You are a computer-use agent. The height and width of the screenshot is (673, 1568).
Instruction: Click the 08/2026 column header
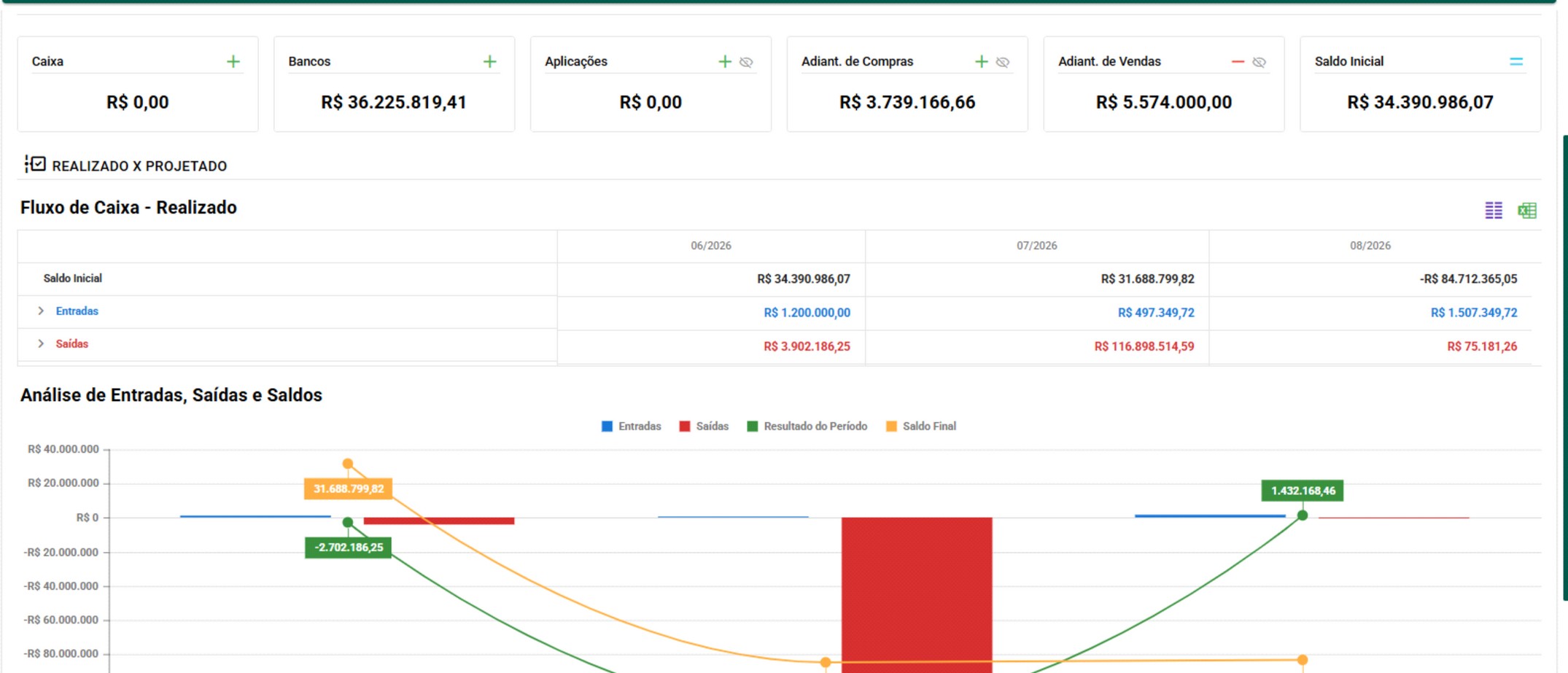click(1370, 246)
